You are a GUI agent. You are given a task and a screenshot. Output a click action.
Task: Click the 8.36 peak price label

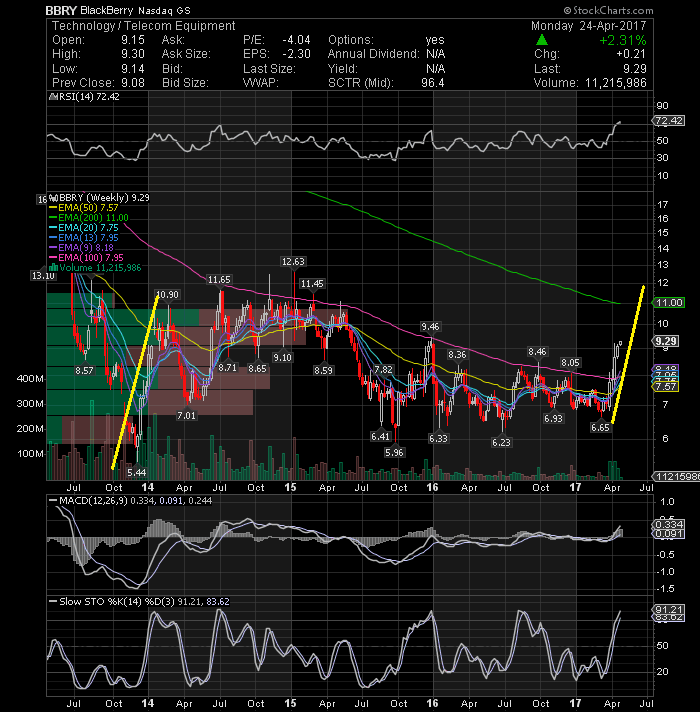point(457,355)
